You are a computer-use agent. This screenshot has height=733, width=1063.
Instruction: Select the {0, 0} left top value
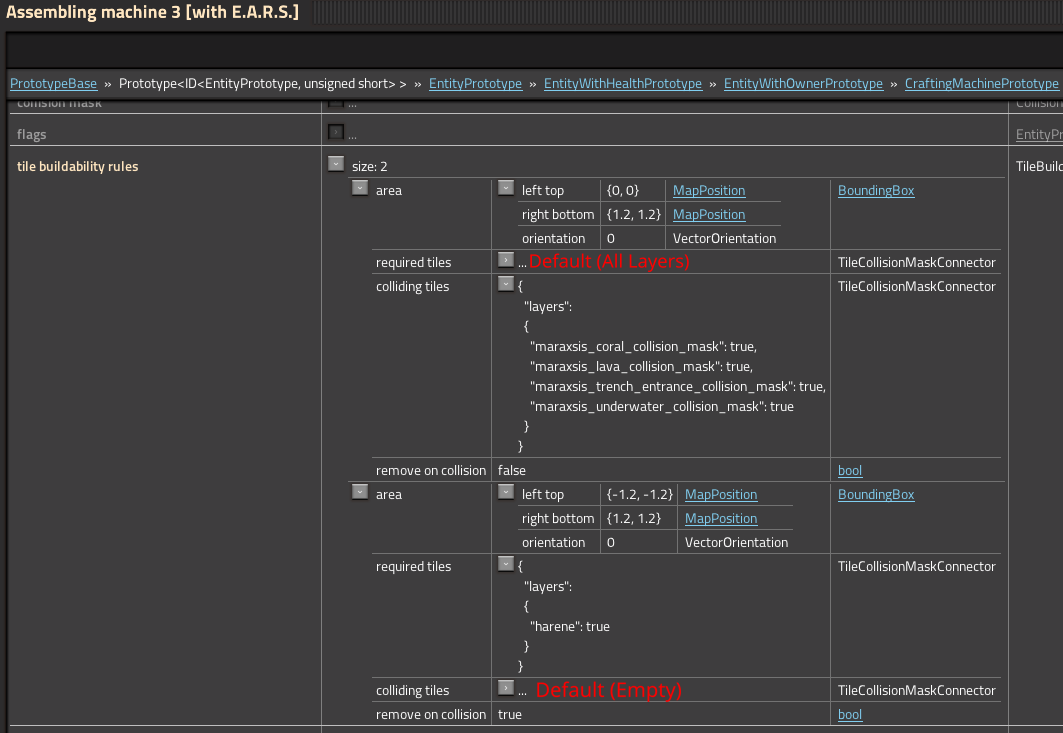coord(622,191)
